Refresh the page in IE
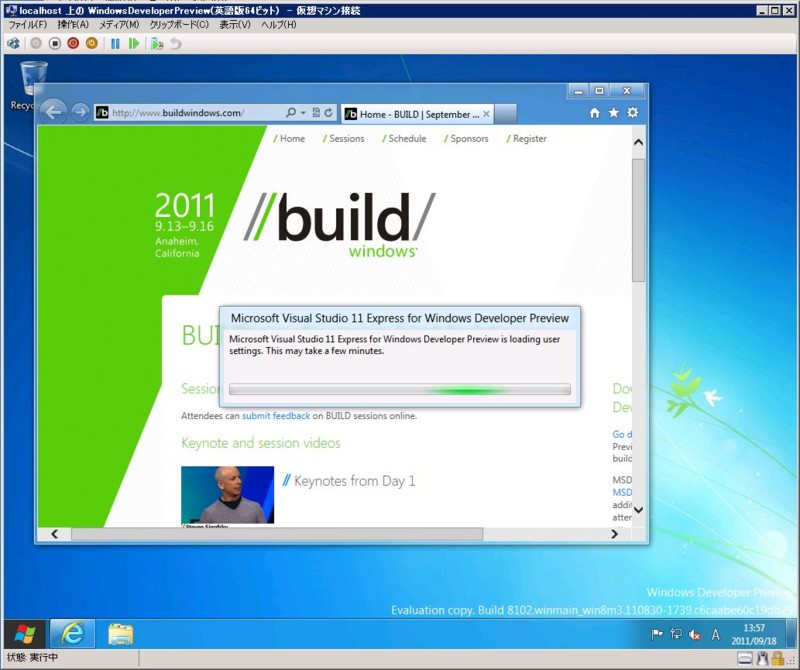The width and height of the screenshot is (800, 670). click(x=329, y=113)
